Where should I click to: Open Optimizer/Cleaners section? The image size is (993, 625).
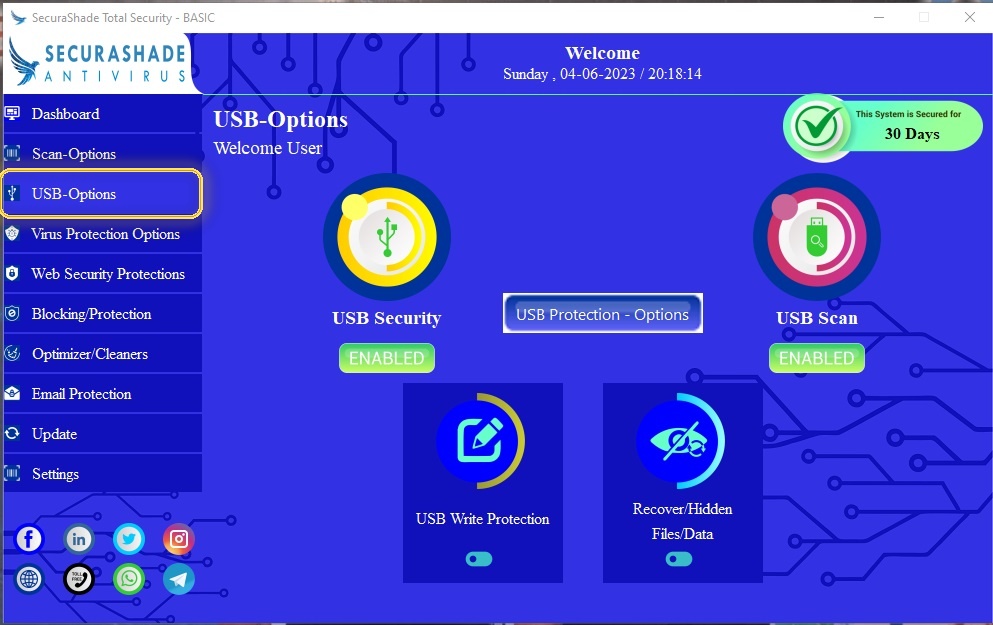tap(103, 353)
